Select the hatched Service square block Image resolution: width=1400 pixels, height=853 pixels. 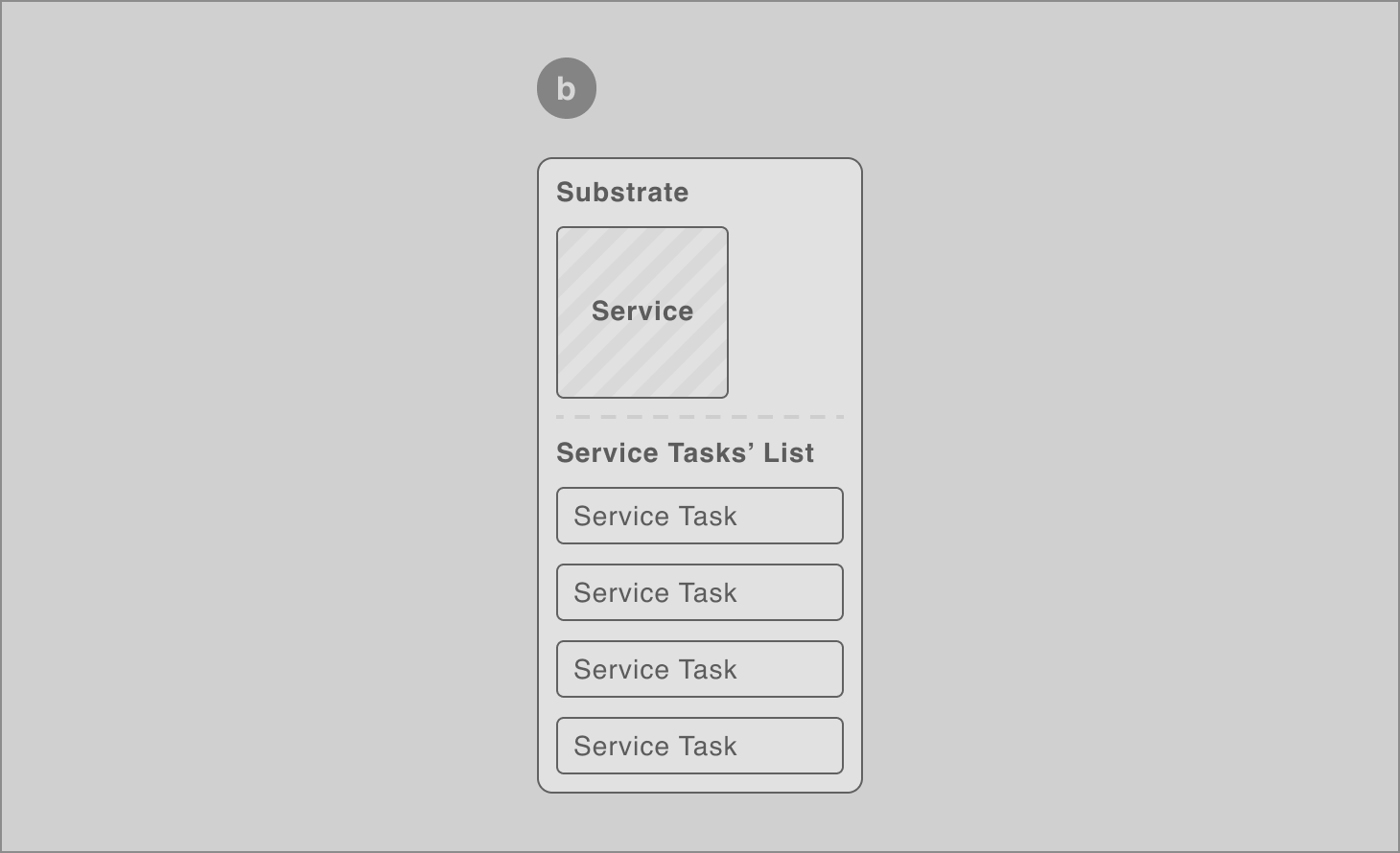(642, 312)
